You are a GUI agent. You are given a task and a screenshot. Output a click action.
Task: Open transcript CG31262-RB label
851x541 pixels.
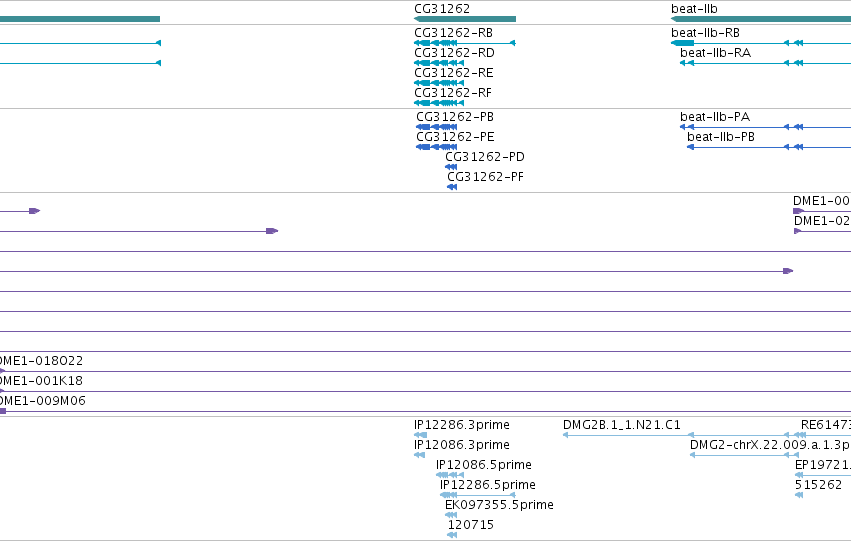tap(453, 33)
